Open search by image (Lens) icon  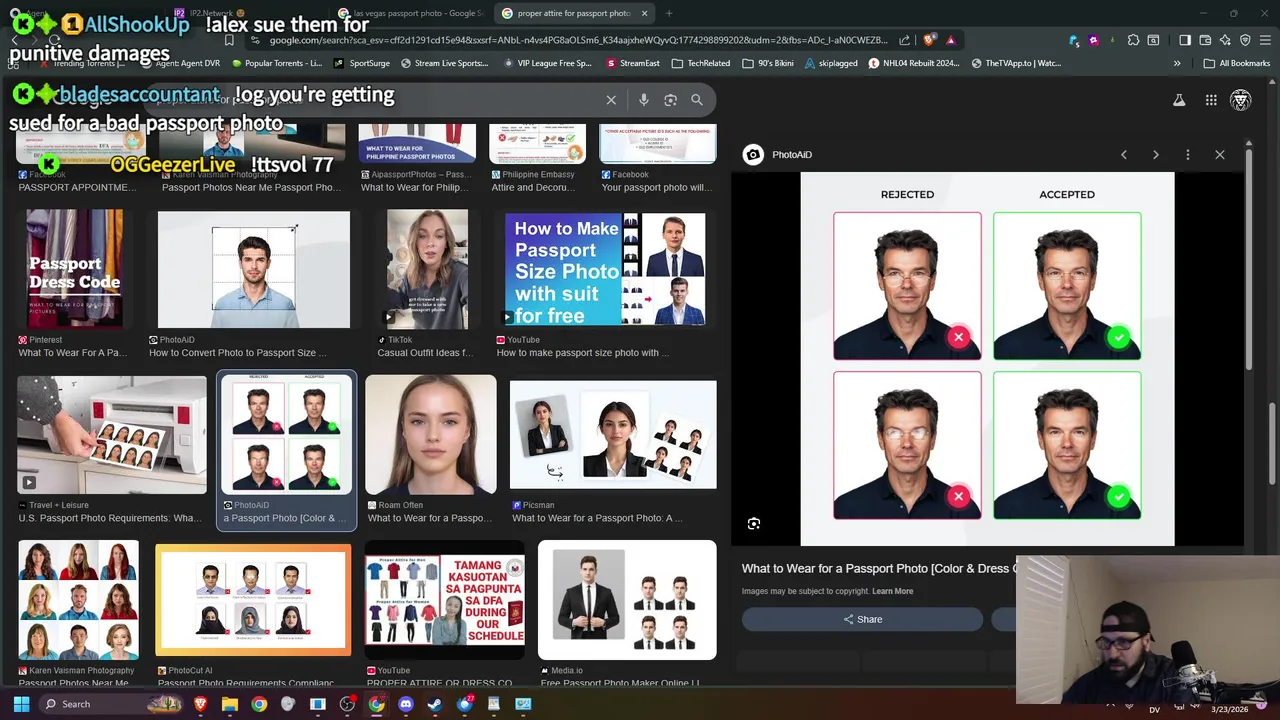pos(670,100)
